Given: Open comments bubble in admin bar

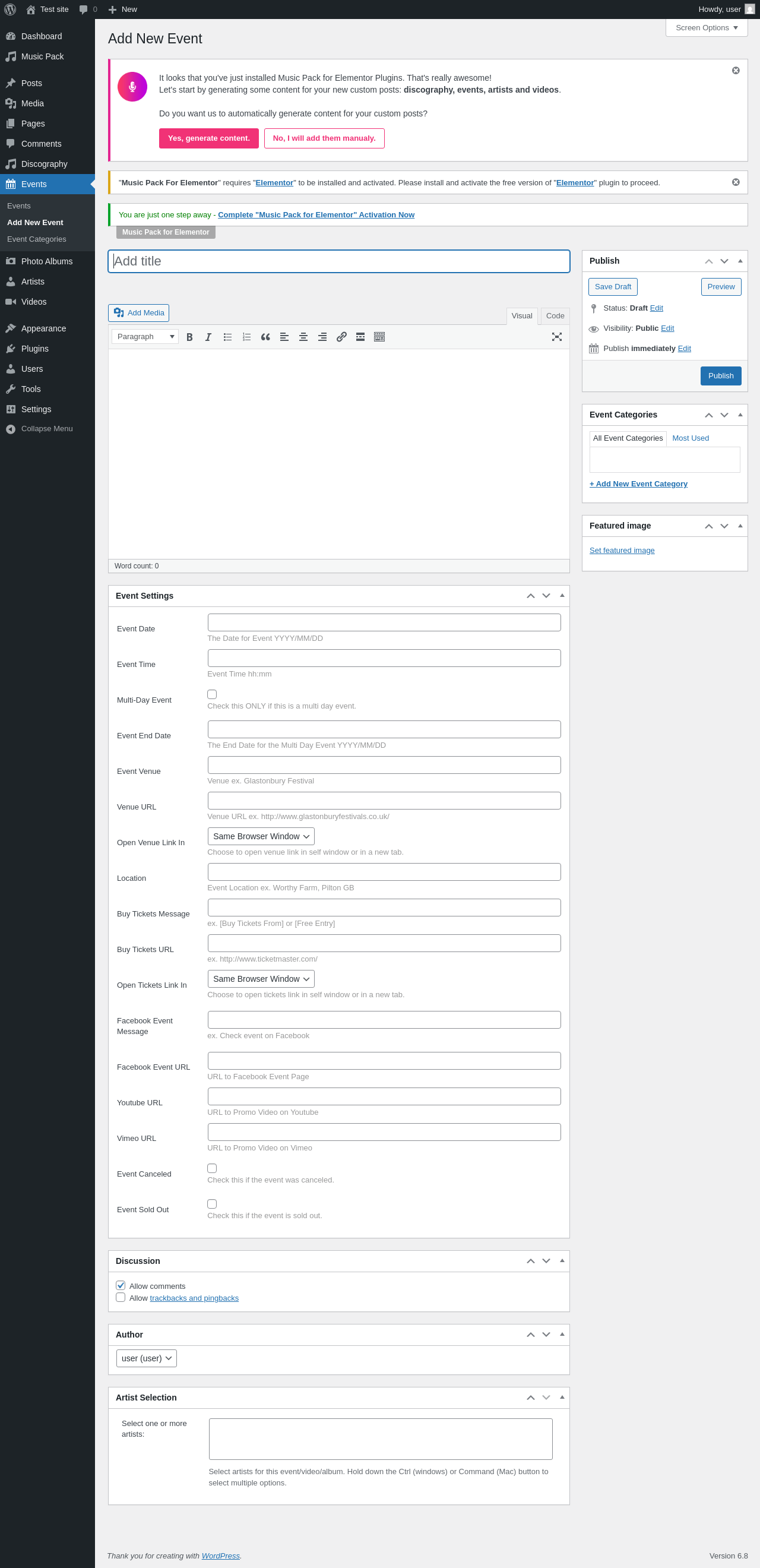Looking at the screenshot, I should 88,9.
